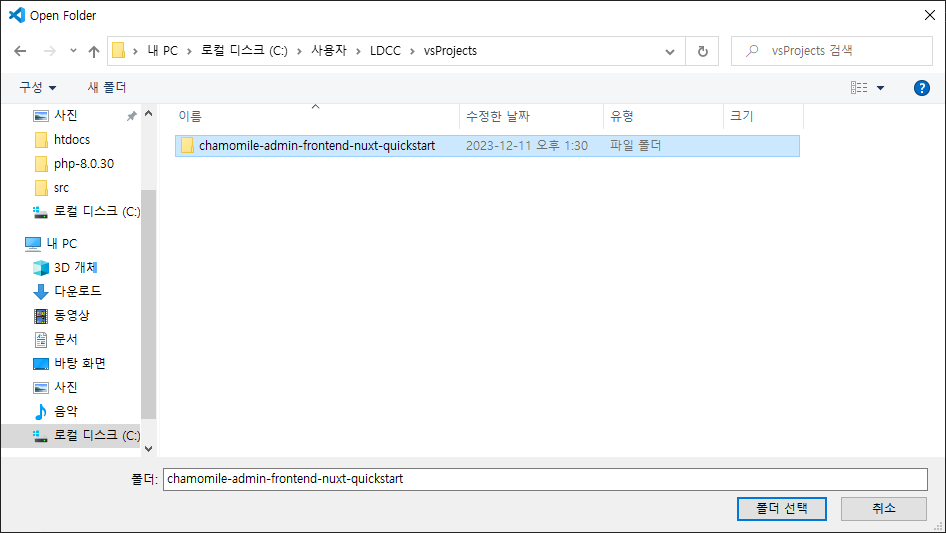
Task: Select LDCC in the address breadcrumb
Action: (x=385, y=51)
